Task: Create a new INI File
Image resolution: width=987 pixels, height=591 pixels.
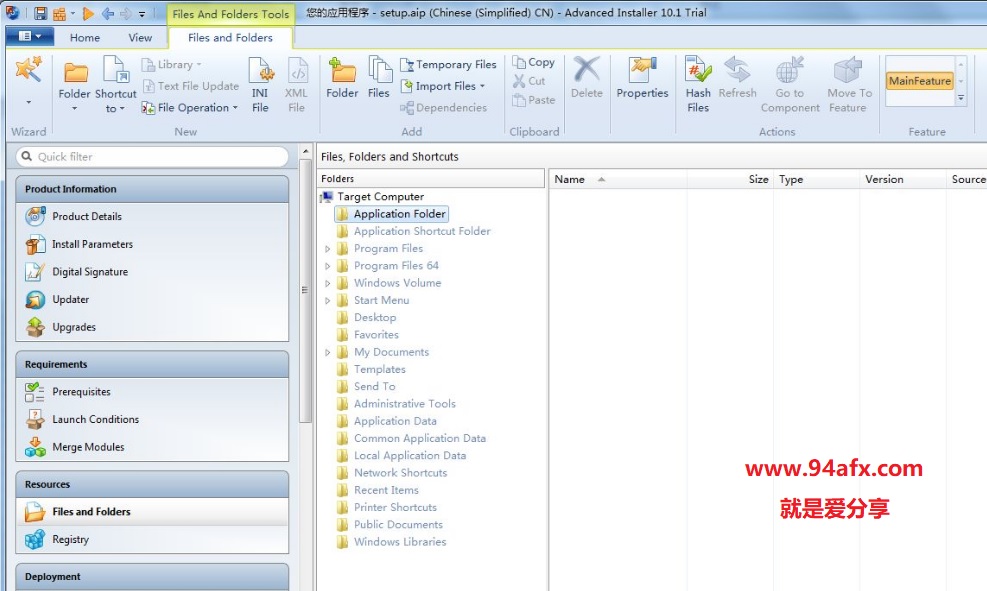Action: [x=261, y=85]
